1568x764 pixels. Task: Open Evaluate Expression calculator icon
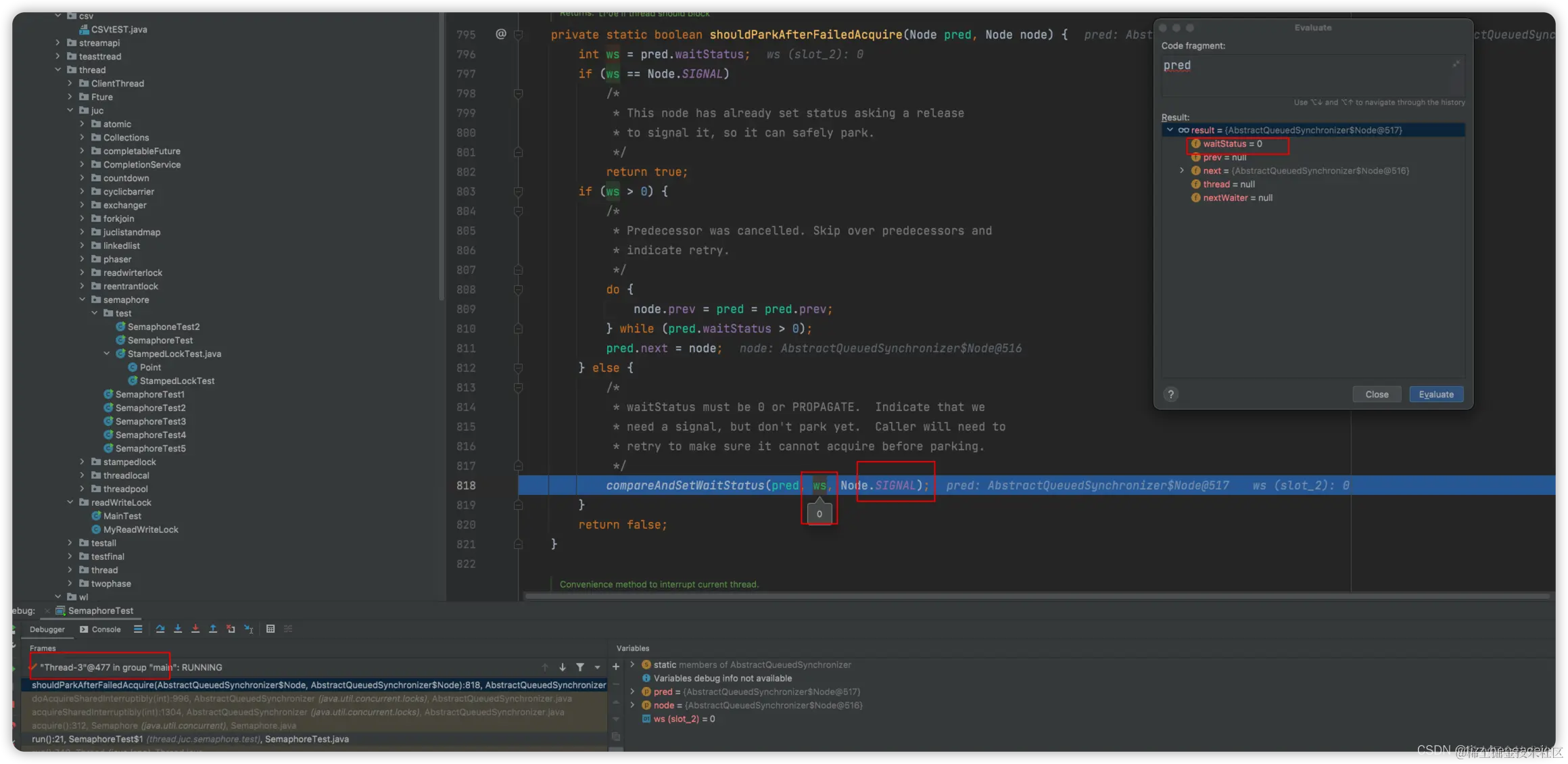270,629
